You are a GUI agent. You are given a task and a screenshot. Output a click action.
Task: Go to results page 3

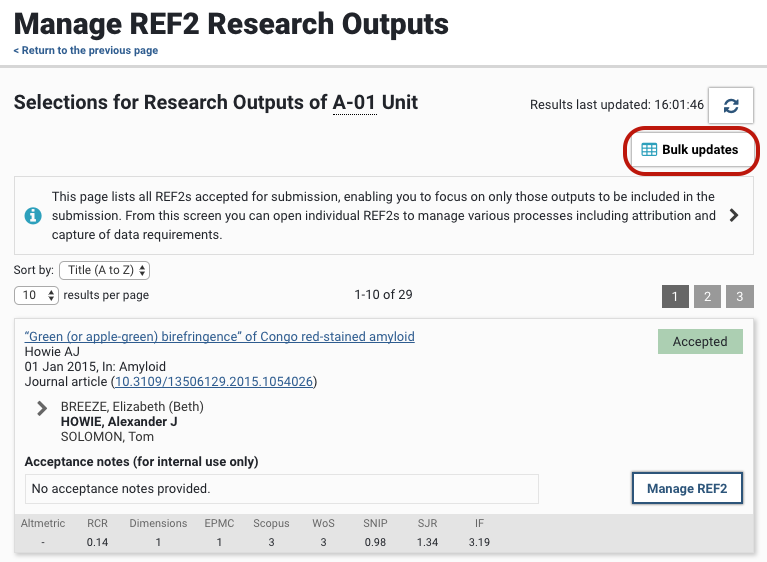pos(739,296)
